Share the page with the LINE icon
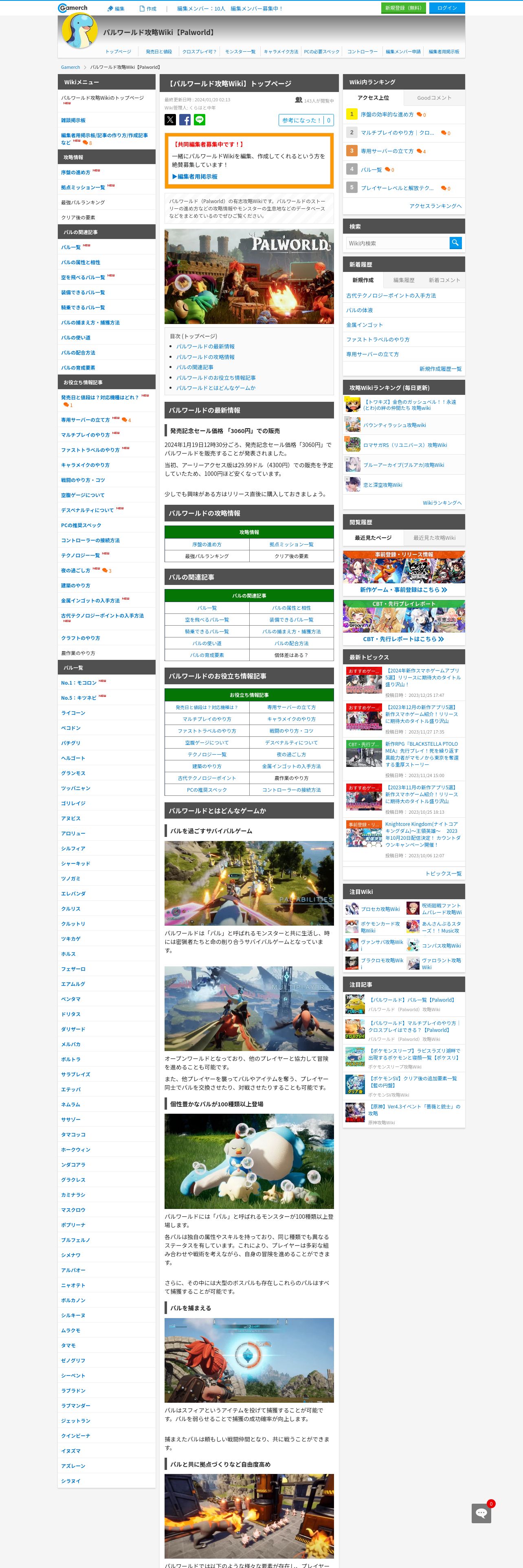 (x=200, y=120)
